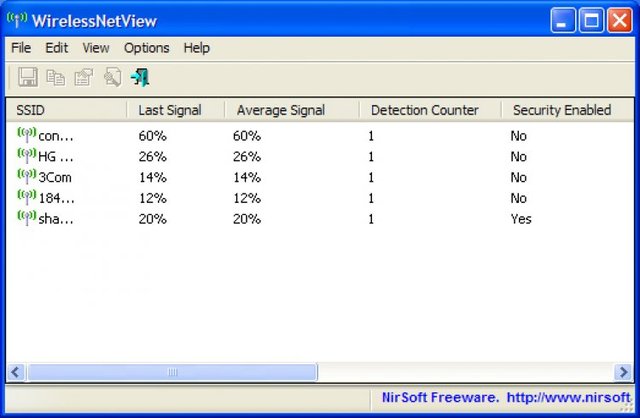Click the WirelessNetView antenna icon in title bar
The width and height of the screenshot is (640, 418).
(17, 20)
